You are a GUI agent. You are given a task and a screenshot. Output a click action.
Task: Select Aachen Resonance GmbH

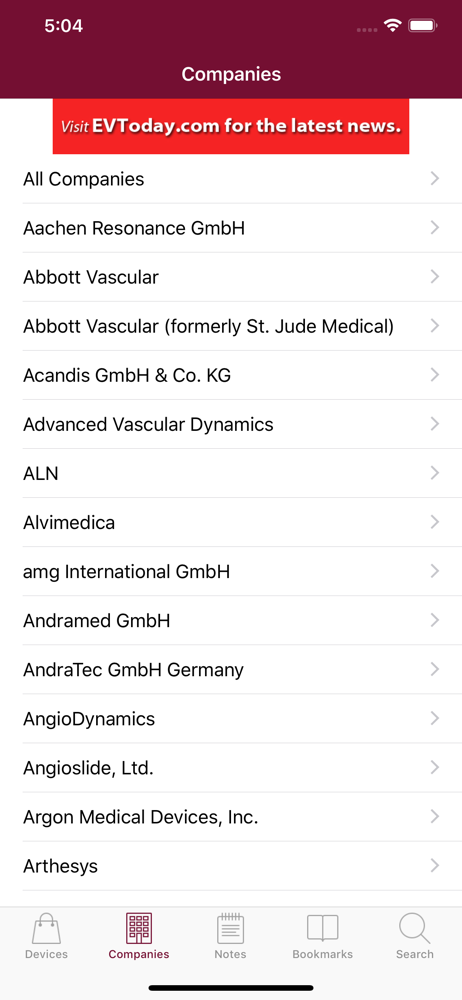[x=231, y=228]
